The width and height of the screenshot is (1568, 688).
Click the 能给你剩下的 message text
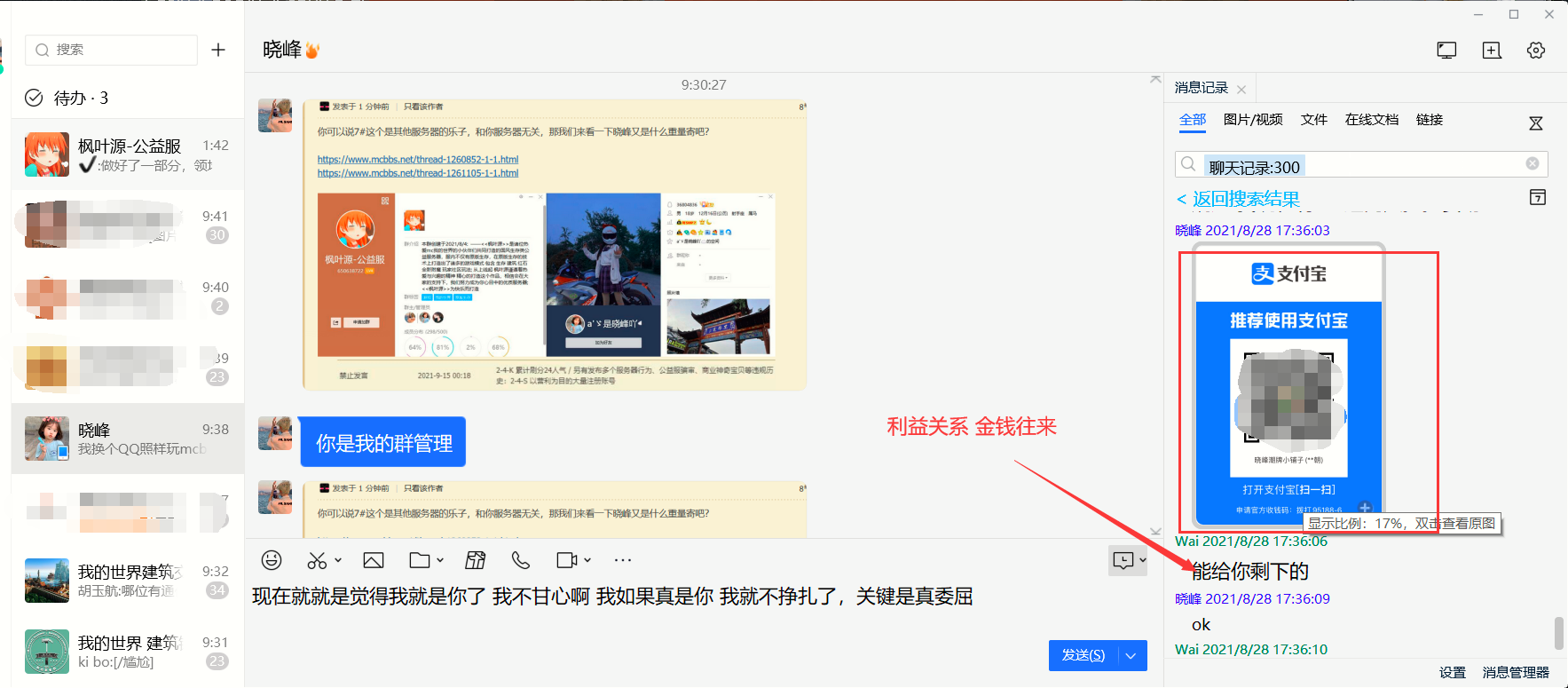pos(1250,571)
